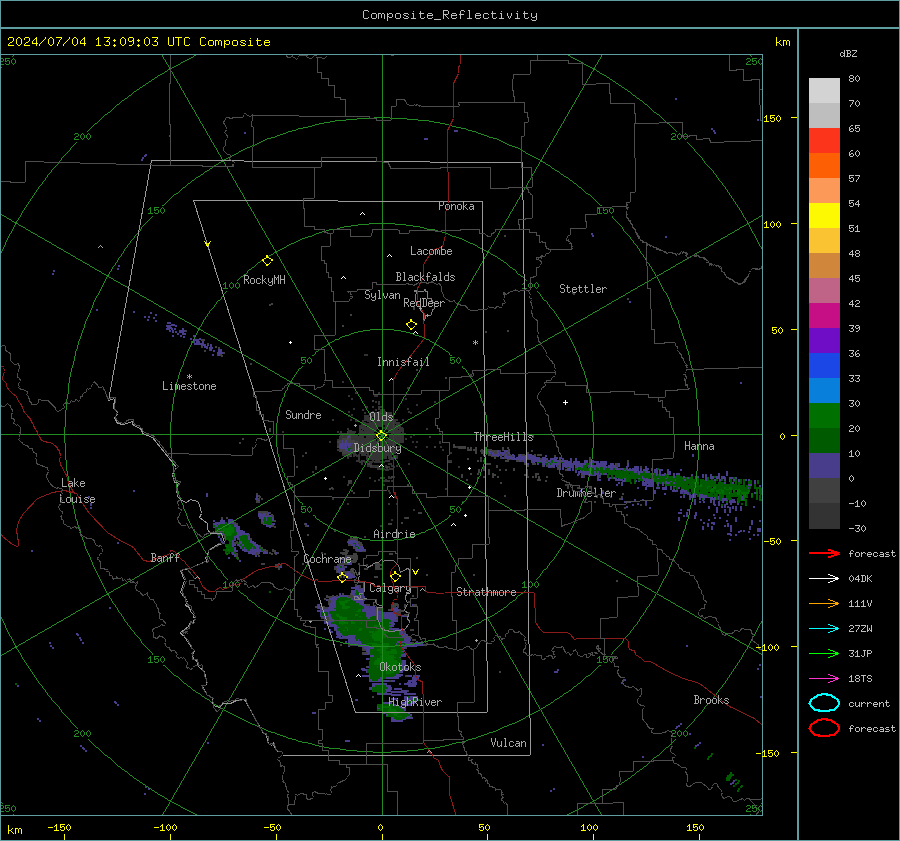900x841 pixels.
Task: Select the lightest gray 80 dBZ swatch
Action: pyautogui.click(x=824, y=90)
